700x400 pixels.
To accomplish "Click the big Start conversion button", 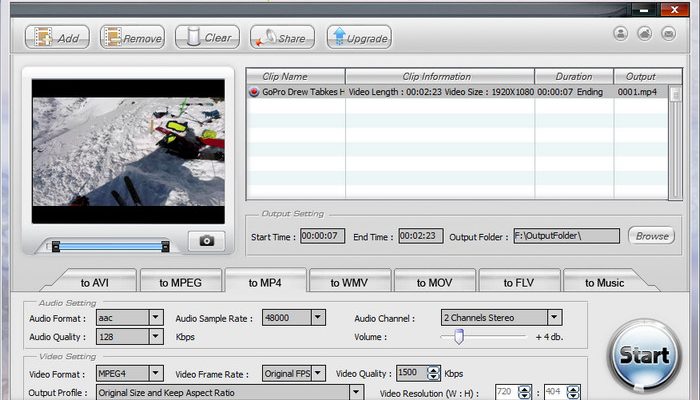I will pyautogui.click(x=644, y=355).
